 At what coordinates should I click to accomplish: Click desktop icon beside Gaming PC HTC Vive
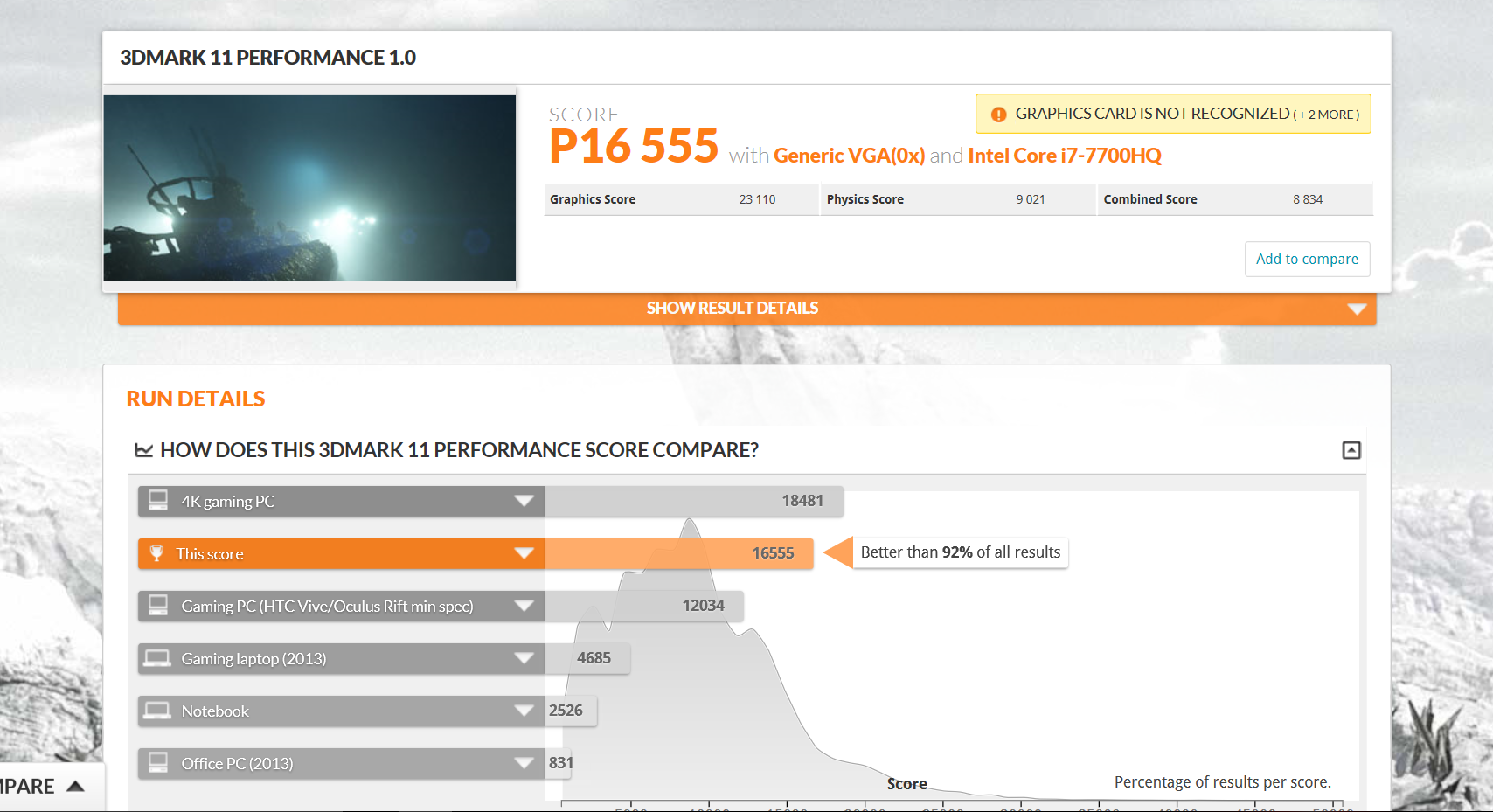[x=158, y=606]
